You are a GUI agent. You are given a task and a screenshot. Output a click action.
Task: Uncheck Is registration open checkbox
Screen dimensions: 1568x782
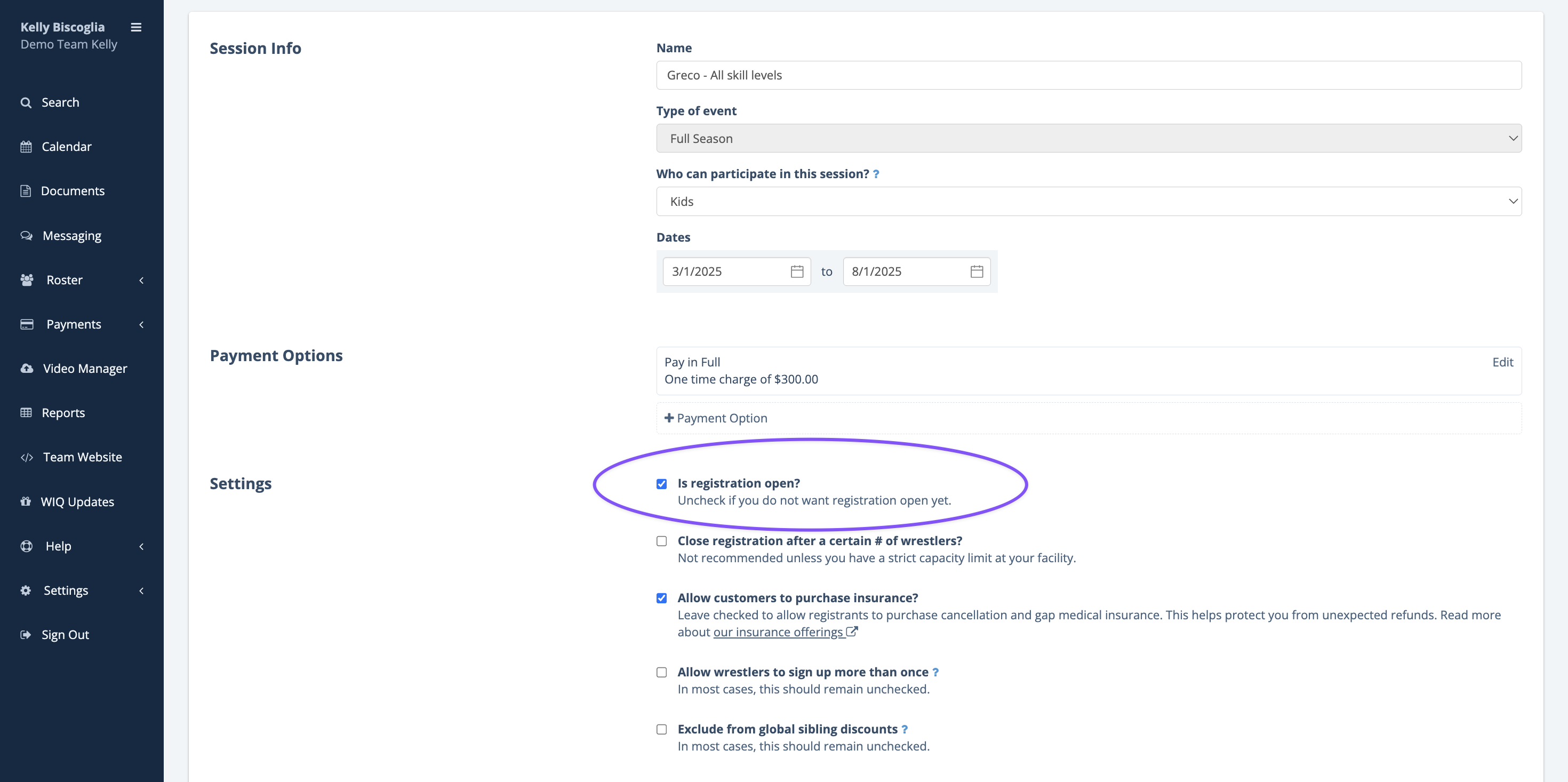click(x=662, y=484)
